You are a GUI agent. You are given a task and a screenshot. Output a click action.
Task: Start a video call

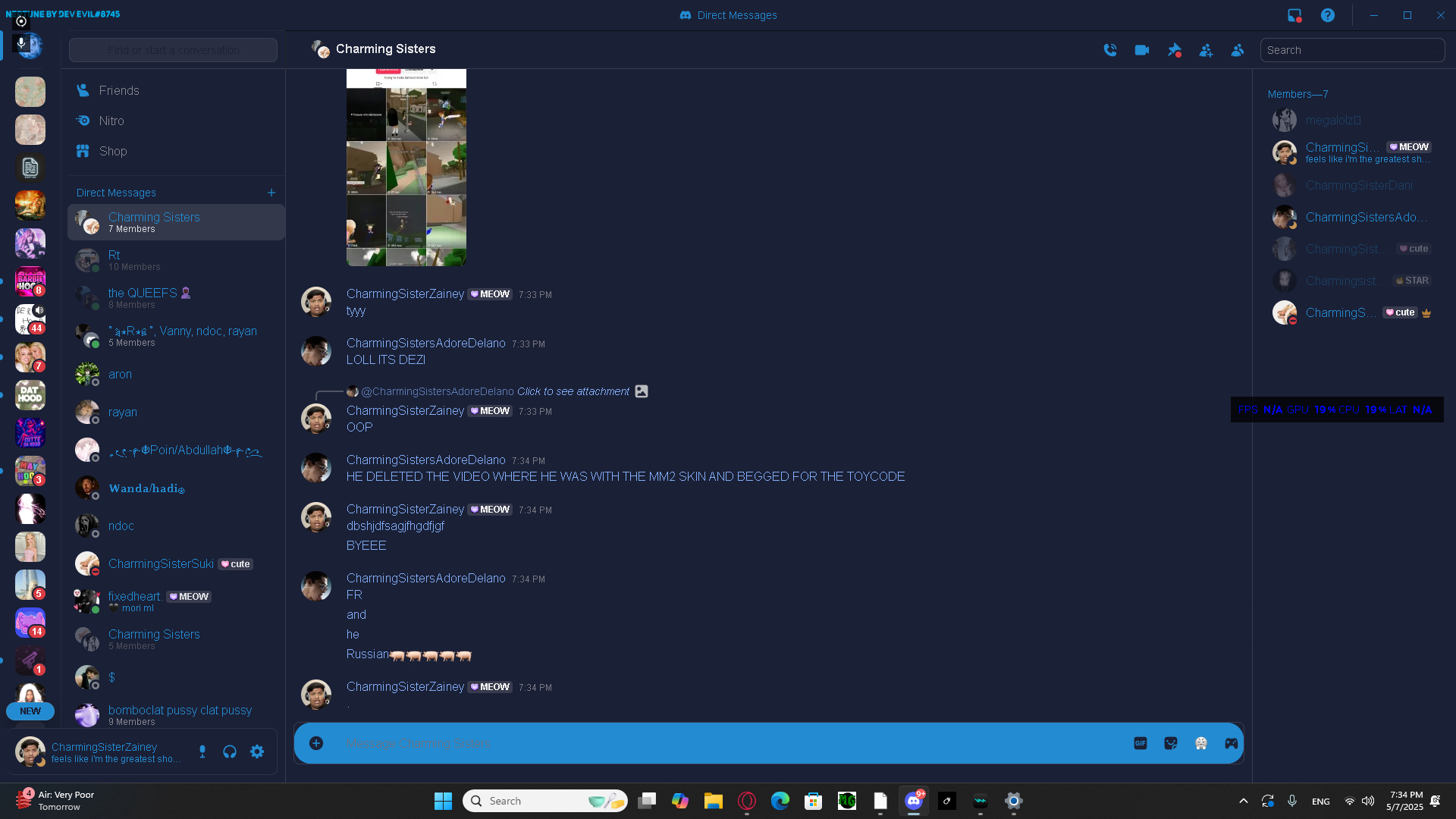(1142, 50)
